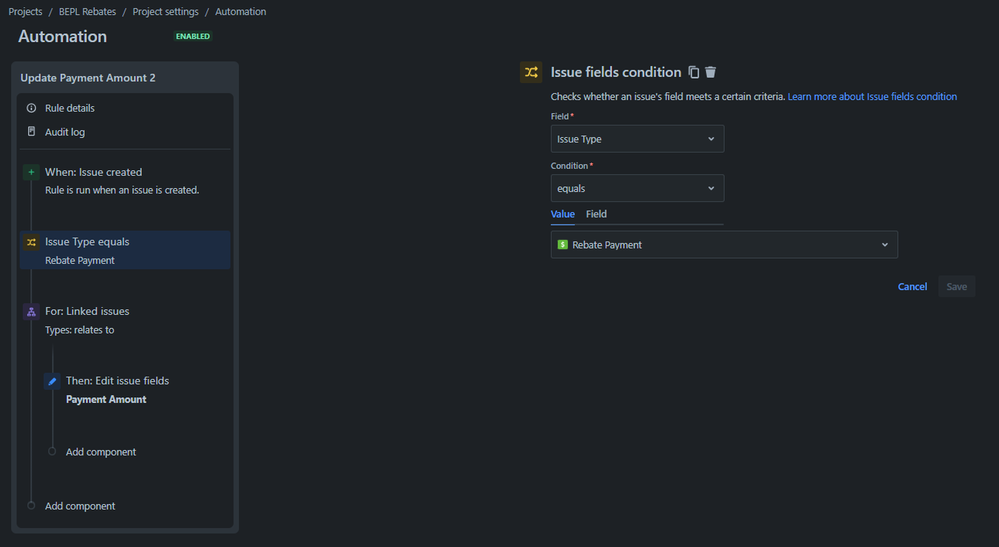Click the Rule details info icon
Image resolution: width=999 pixels, height=547 pixels.
[x=31, y=108]
